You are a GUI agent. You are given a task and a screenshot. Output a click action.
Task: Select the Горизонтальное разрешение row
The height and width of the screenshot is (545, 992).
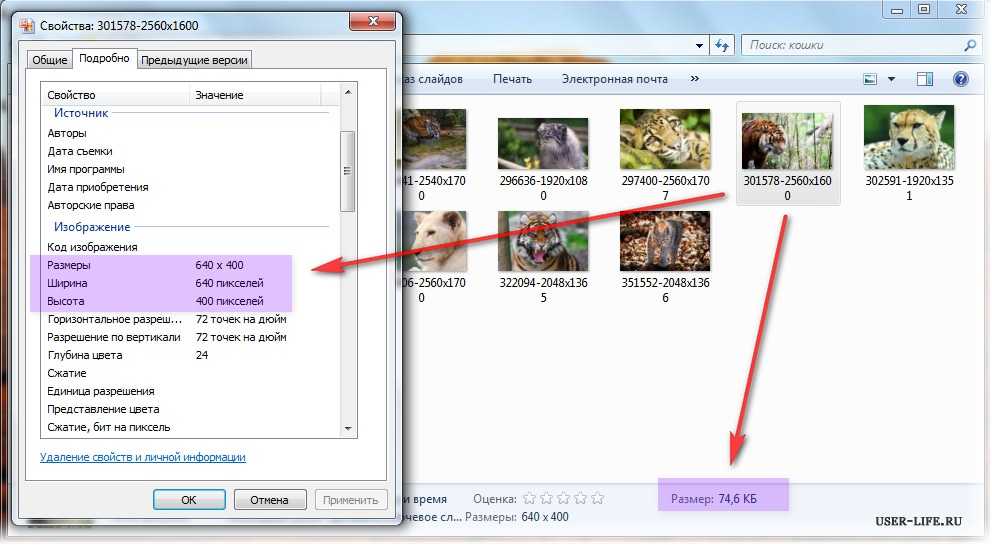(x=190, y=319)
